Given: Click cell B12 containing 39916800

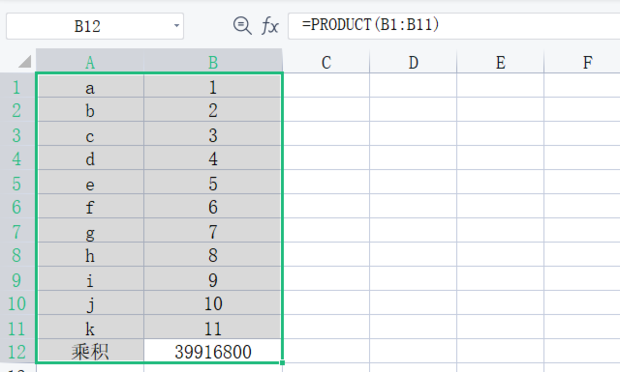Looking at the screenshot, I should [213, 351].
